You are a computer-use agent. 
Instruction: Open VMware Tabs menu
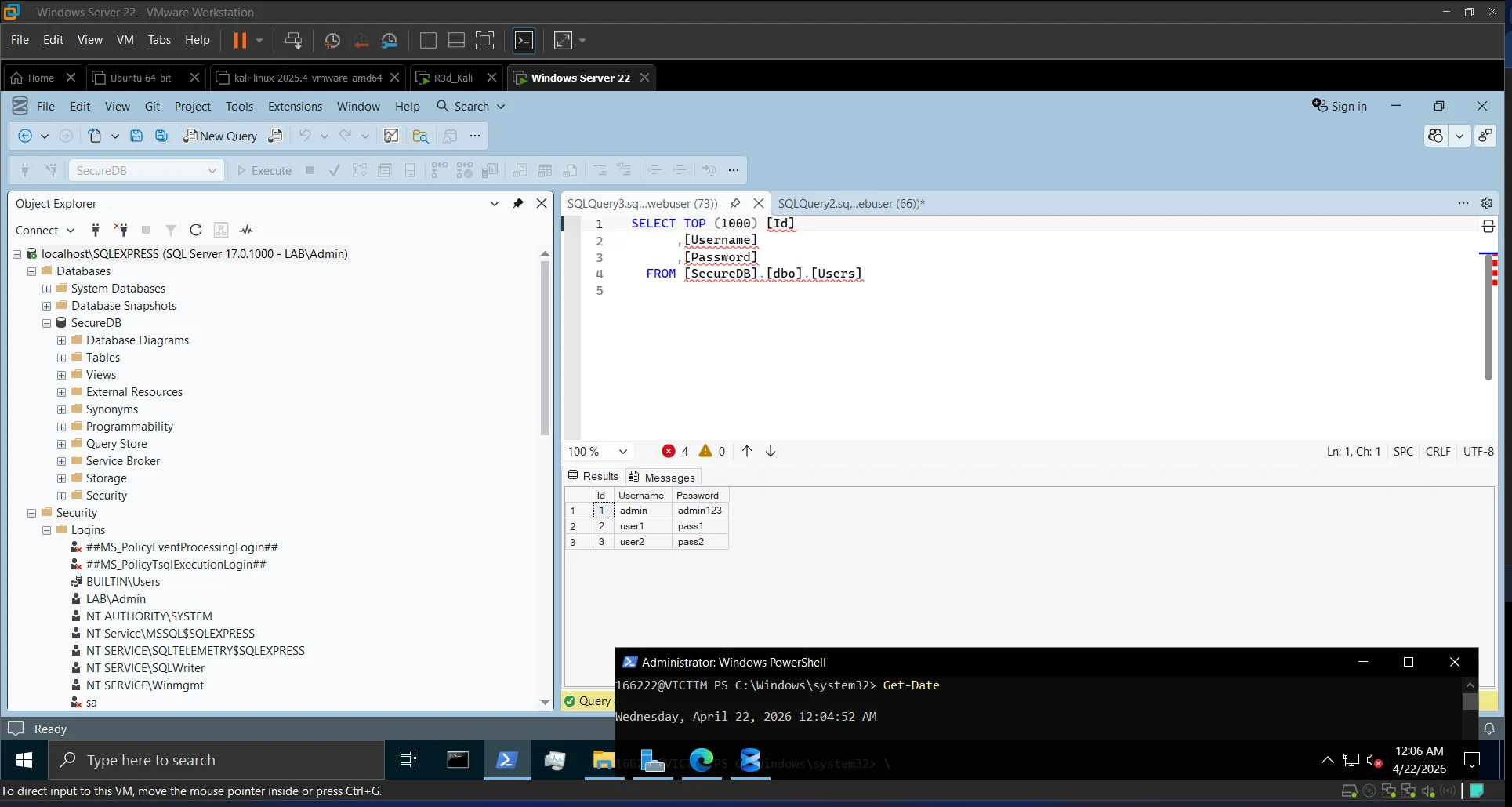[x=159, y=40]
